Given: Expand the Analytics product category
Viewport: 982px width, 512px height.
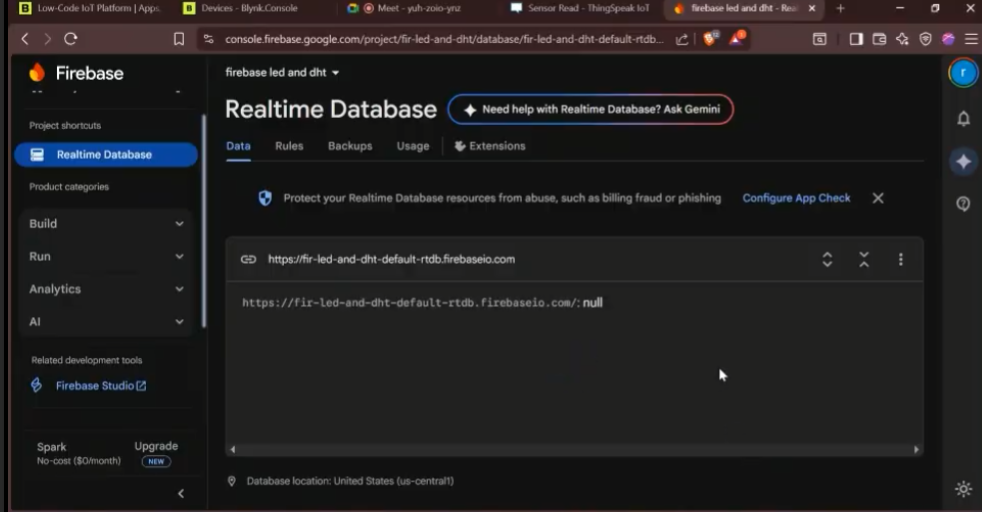Looking at the screenshot, I should pos(106,289).
